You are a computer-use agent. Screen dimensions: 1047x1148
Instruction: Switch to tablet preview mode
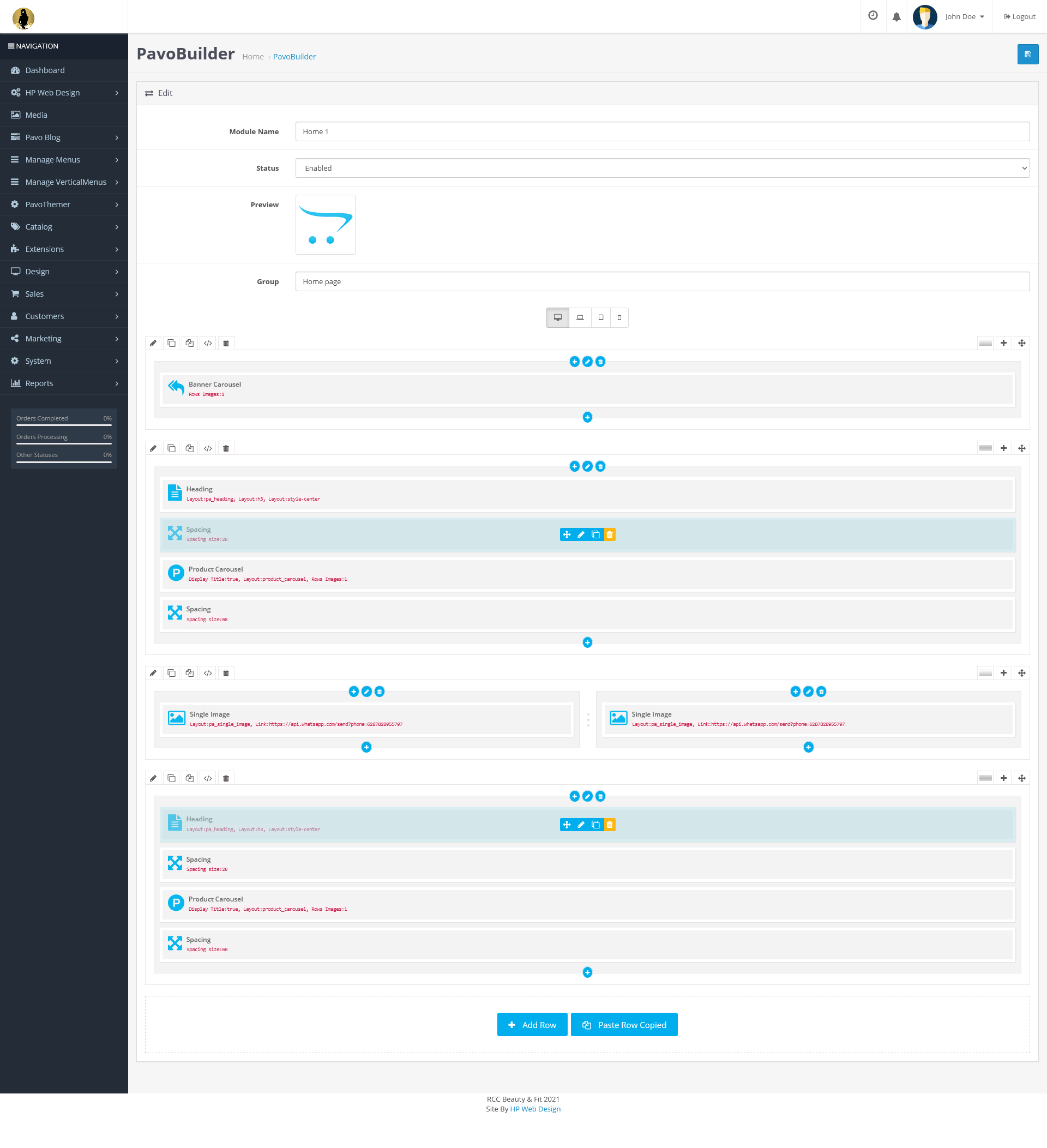(600, 318)
